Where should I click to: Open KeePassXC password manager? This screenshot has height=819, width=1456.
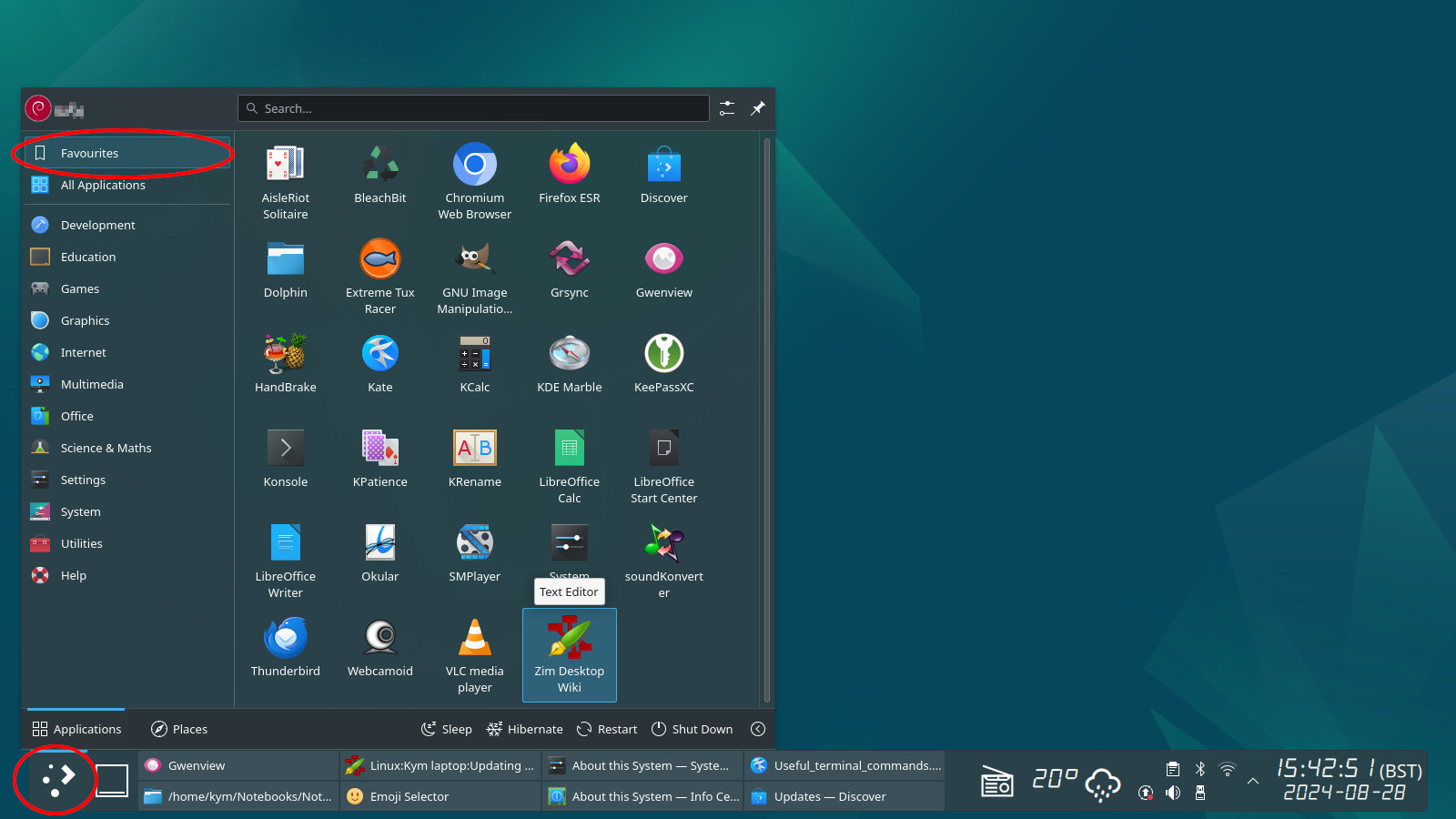pos(663,362)
